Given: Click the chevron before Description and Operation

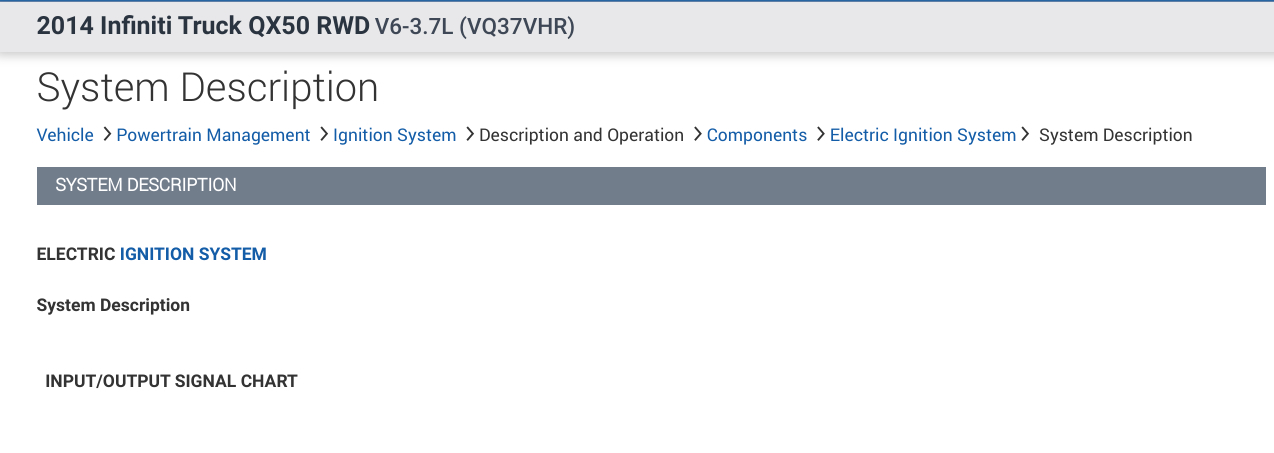Looking at the screenshot, I should 469,134.
